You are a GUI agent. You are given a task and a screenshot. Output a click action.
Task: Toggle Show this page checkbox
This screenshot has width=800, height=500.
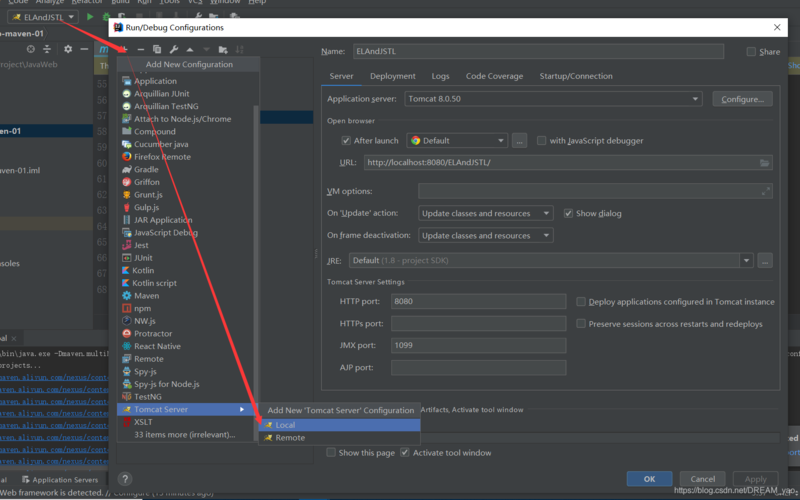[331, 453]
